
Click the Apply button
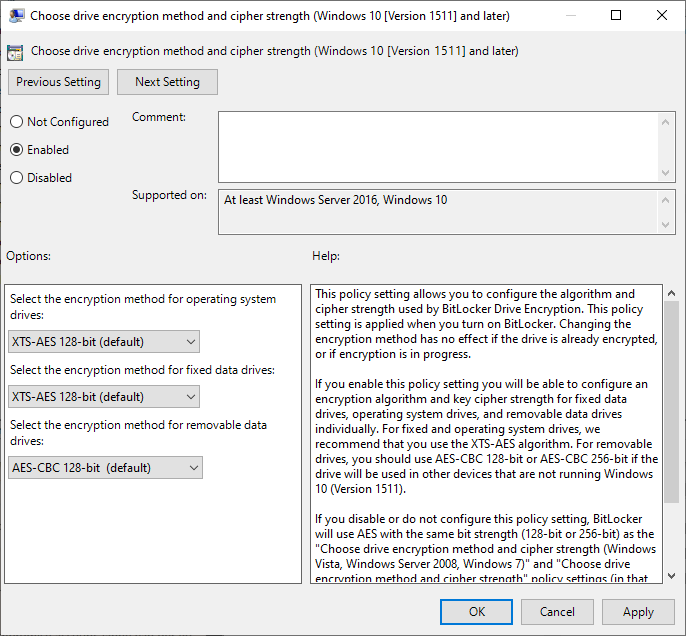[x=638, y=612]
